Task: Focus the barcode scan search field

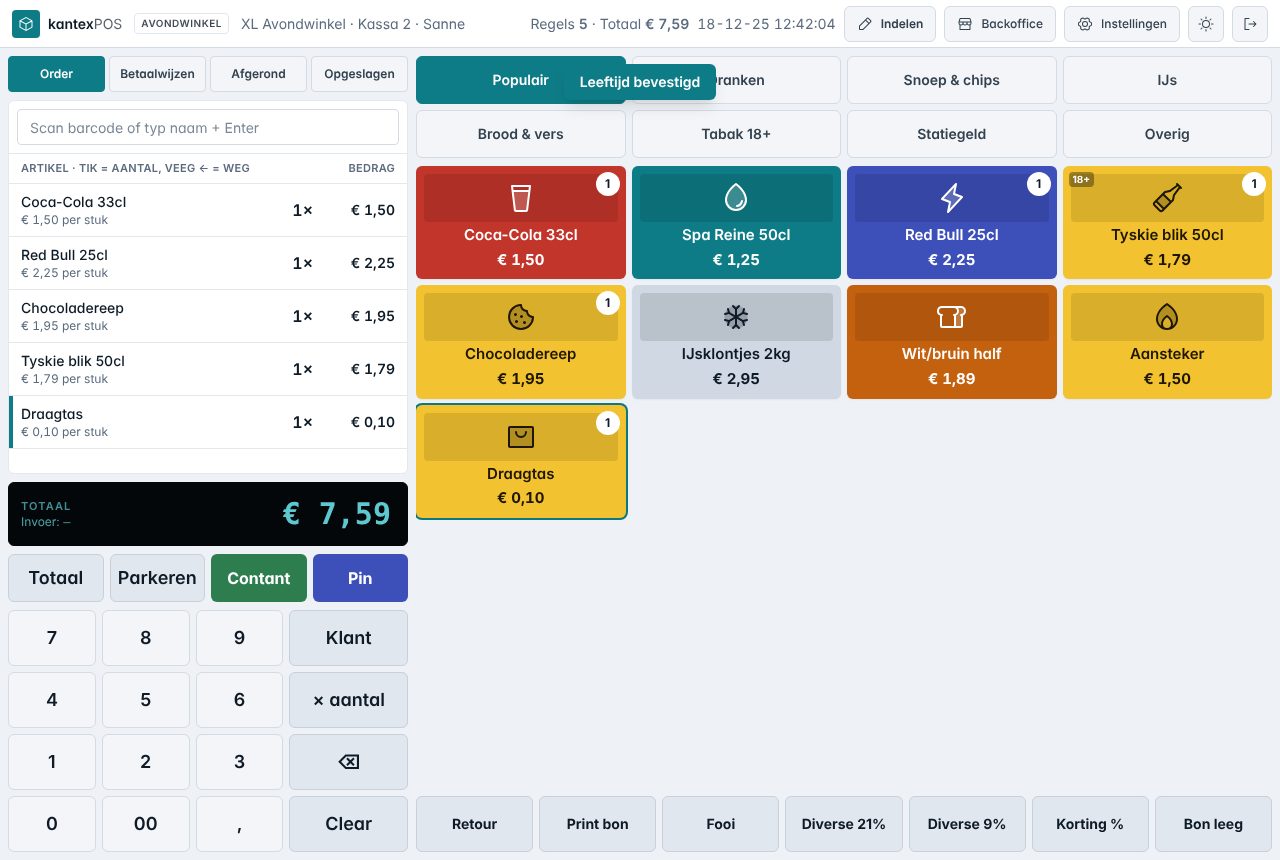Action: coord(208,128)
